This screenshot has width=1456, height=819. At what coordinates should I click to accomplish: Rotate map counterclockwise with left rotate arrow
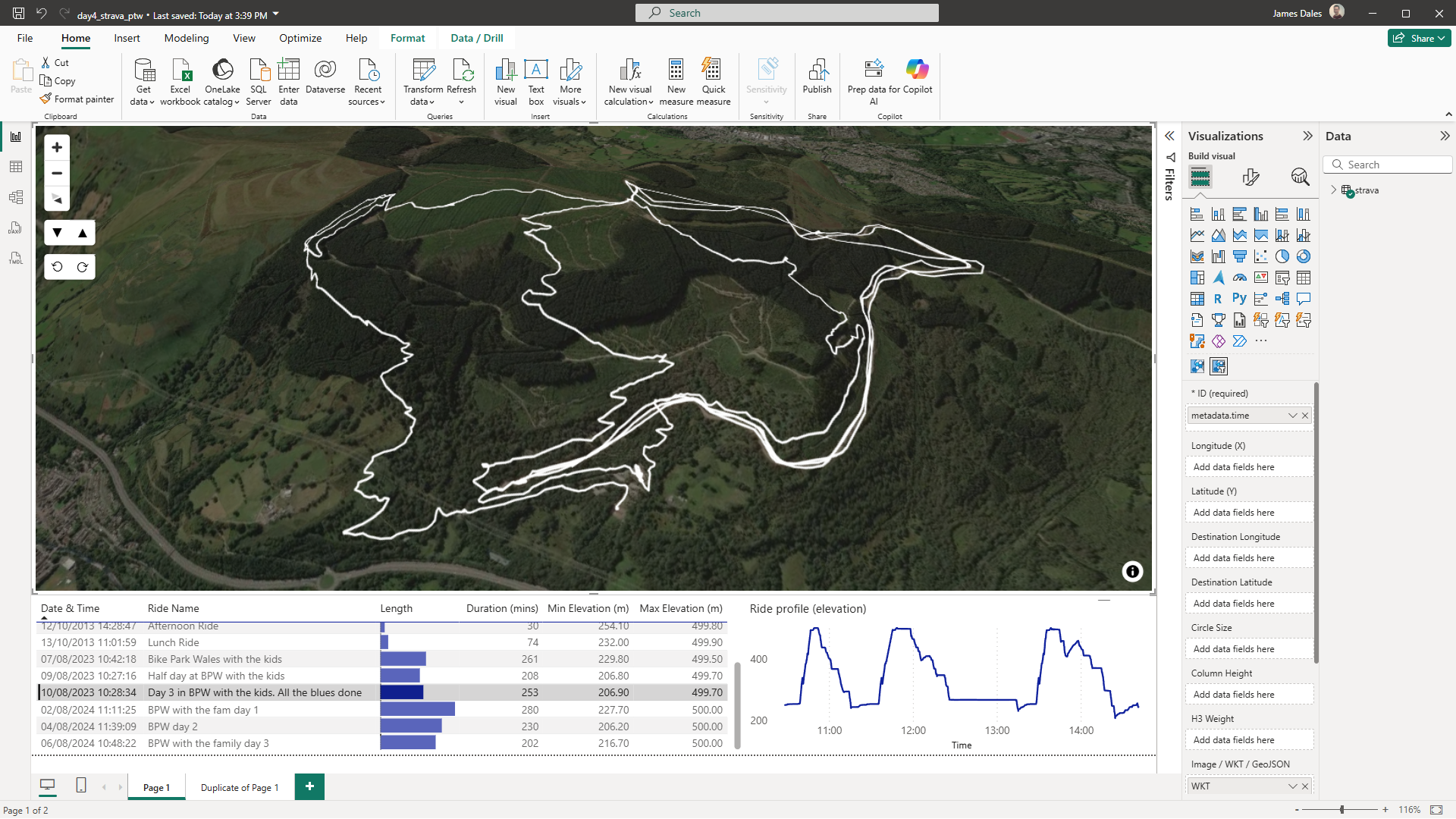[58, 267]
